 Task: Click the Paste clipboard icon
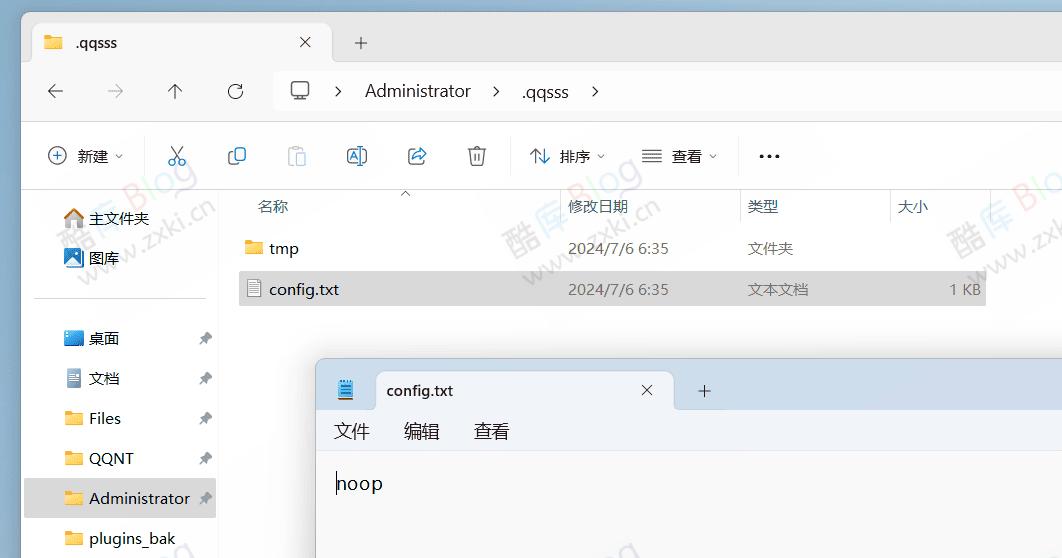click(x=297, y=156)
